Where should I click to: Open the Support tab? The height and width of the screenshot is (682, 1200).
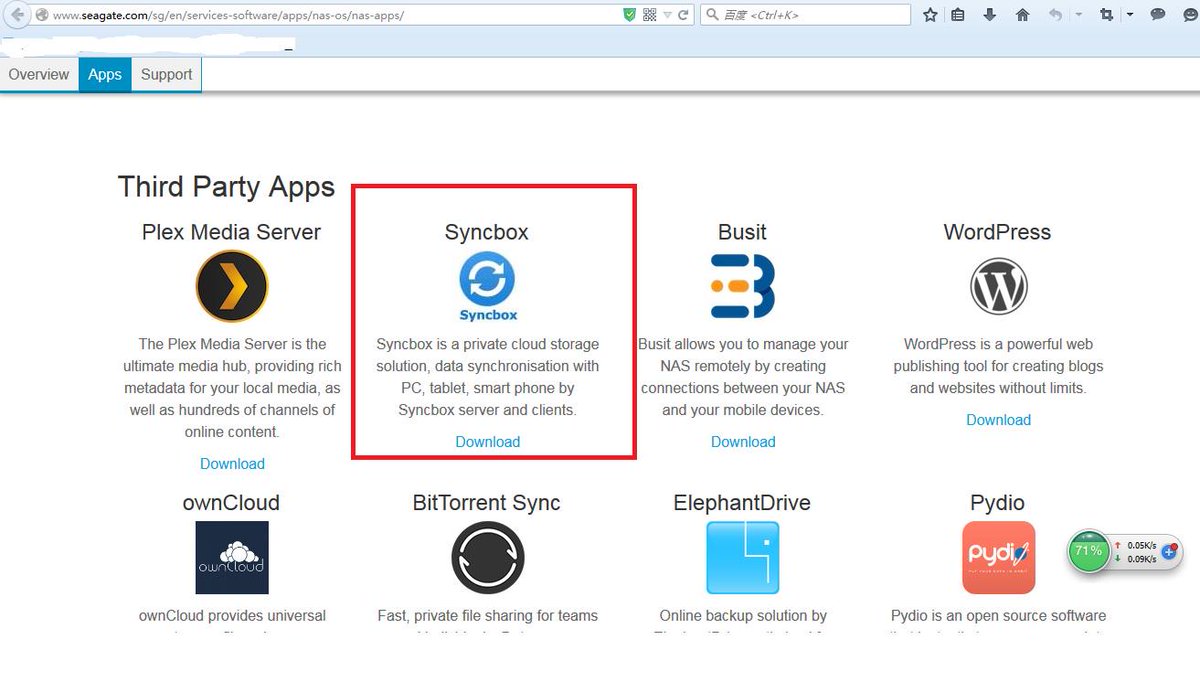166,75
